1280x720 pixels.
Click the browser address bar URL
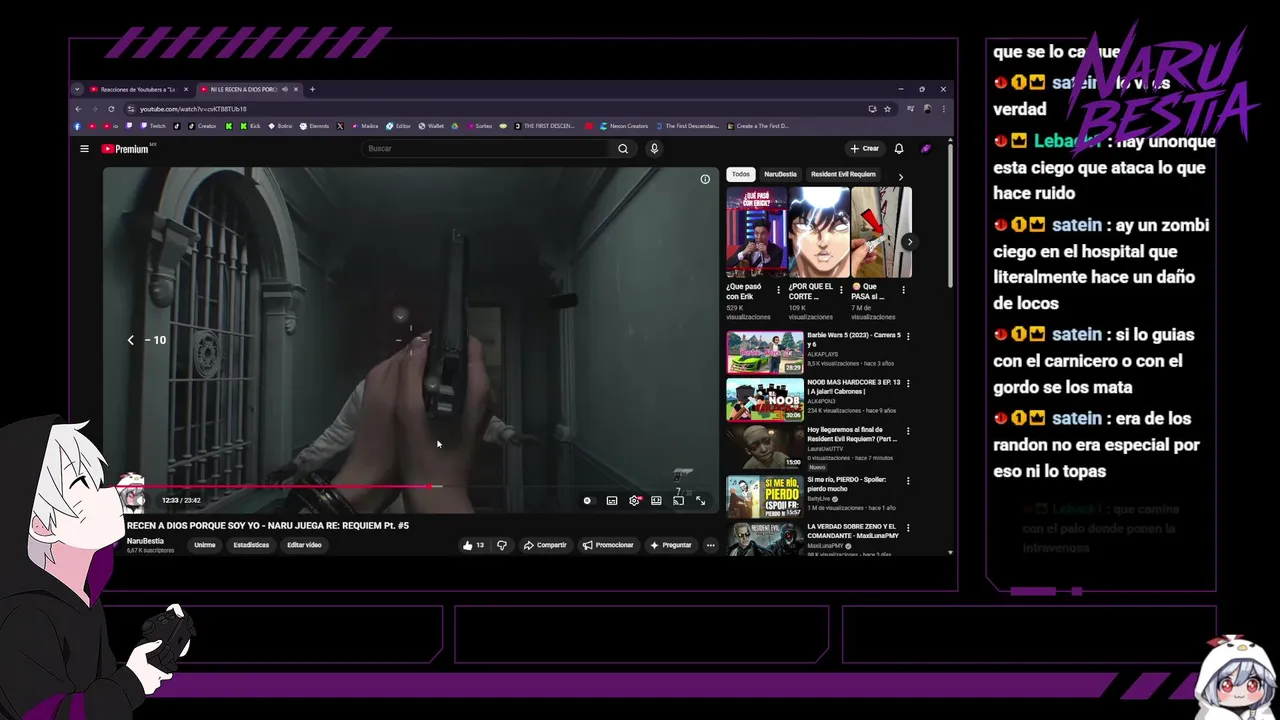(x=193, y=109)
